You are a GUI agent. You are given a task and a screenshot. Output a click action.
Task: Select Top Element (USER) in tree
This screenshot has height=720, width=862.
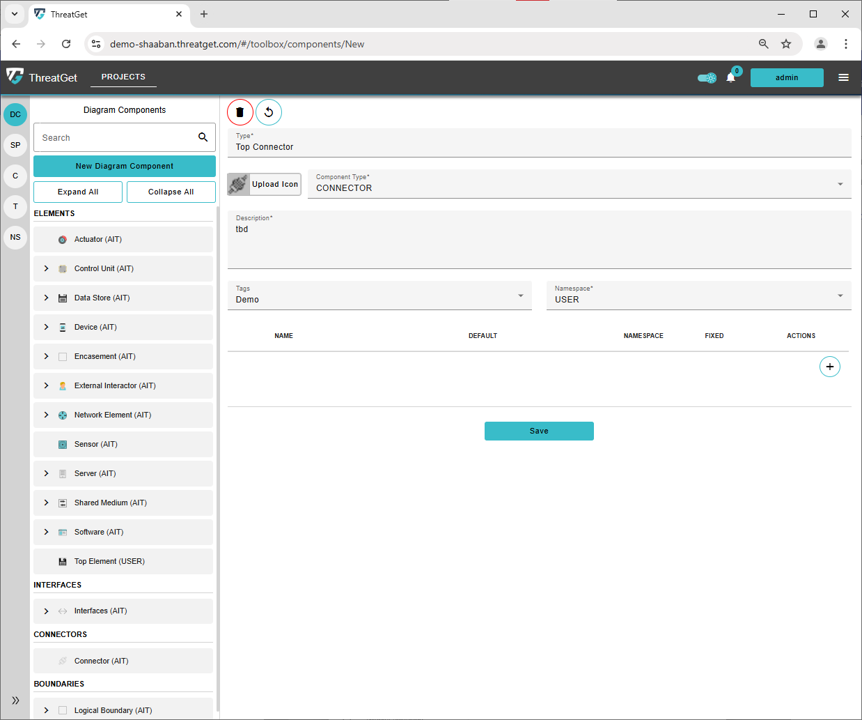click(x=109, y=561)
